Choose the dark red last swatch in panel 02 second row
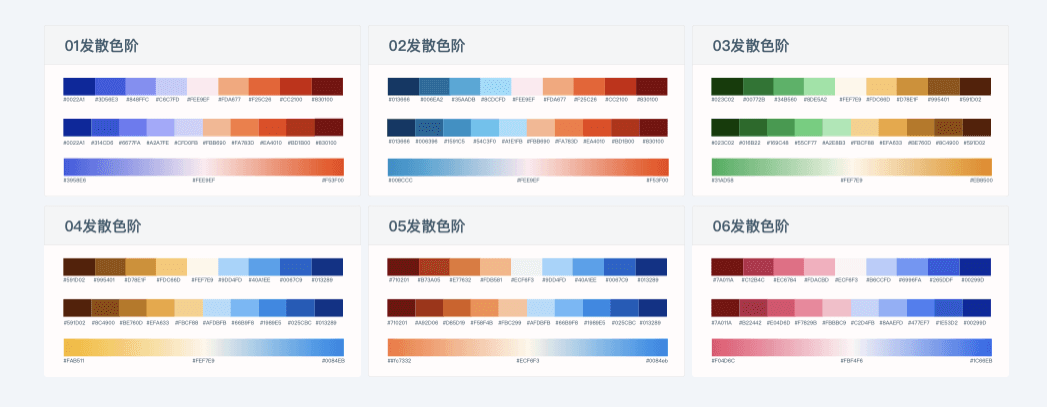The height and width of the screenshot is (407, 1047). click(x=653, y=127)
